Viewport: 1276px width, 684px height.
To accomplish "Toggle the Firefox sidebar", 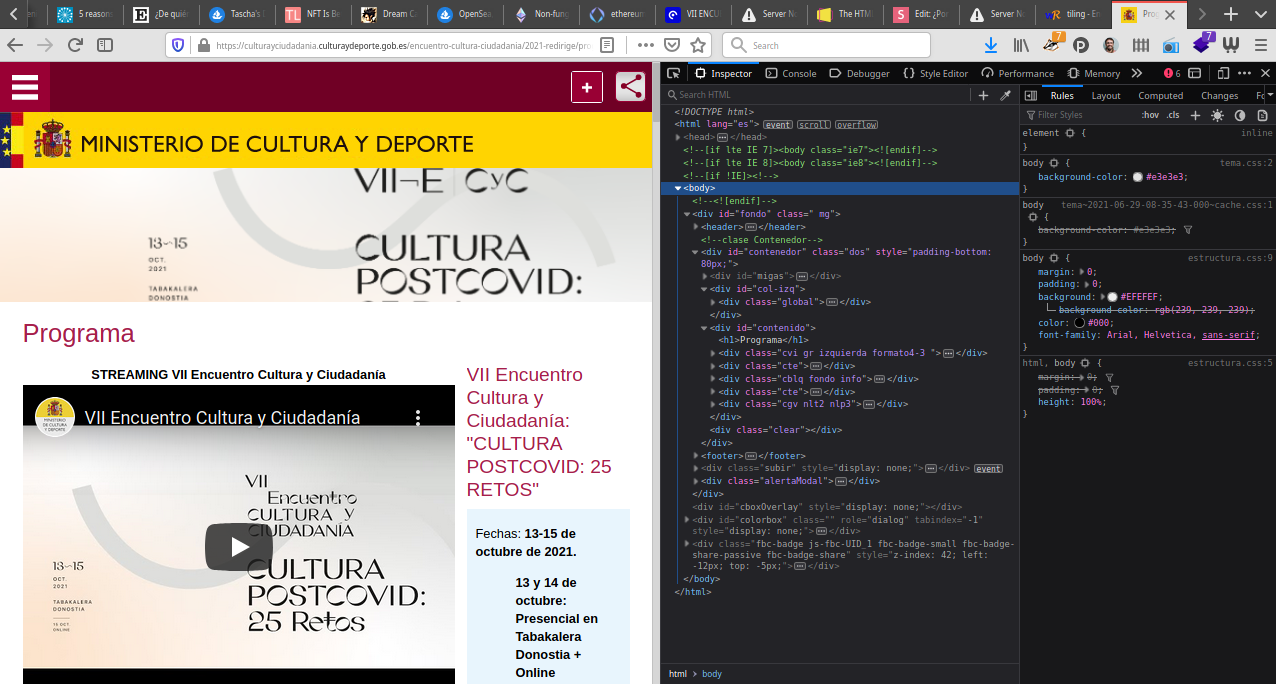I will pos(105,45).
